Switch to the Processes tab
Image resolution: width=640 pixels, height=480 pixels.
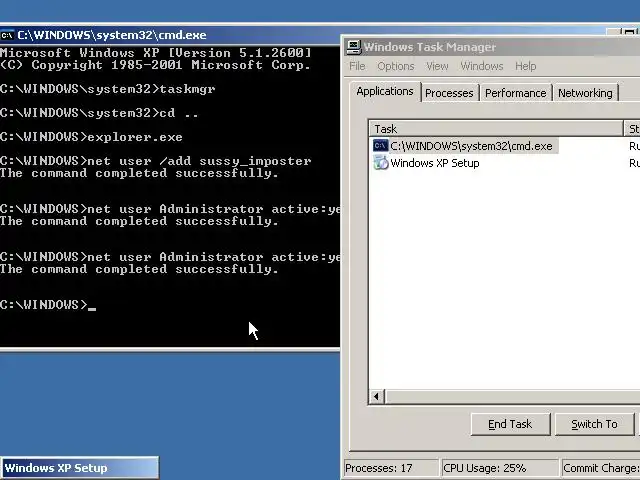[449, 93]
